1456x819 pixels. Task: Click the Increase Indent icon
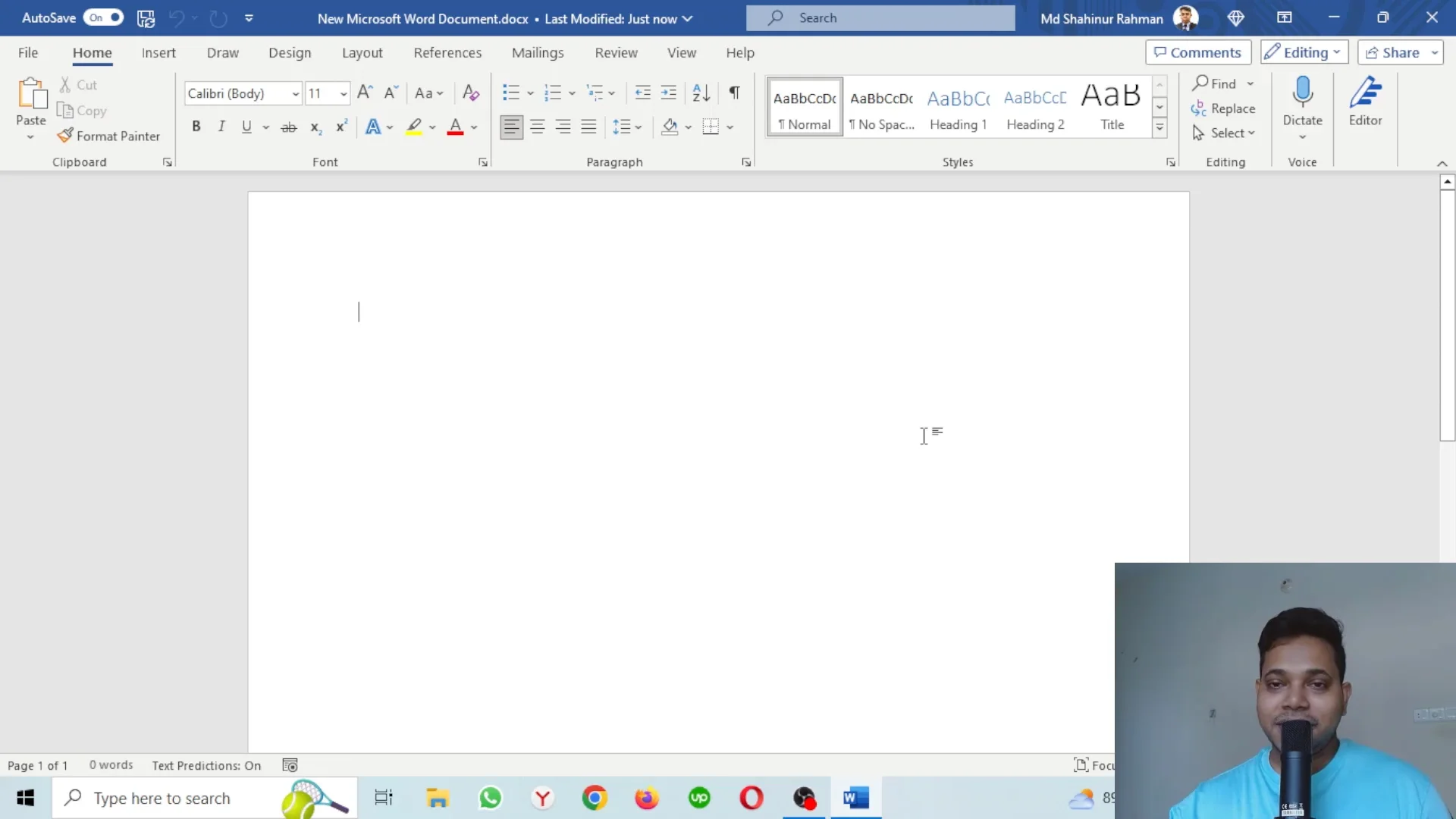668,93
